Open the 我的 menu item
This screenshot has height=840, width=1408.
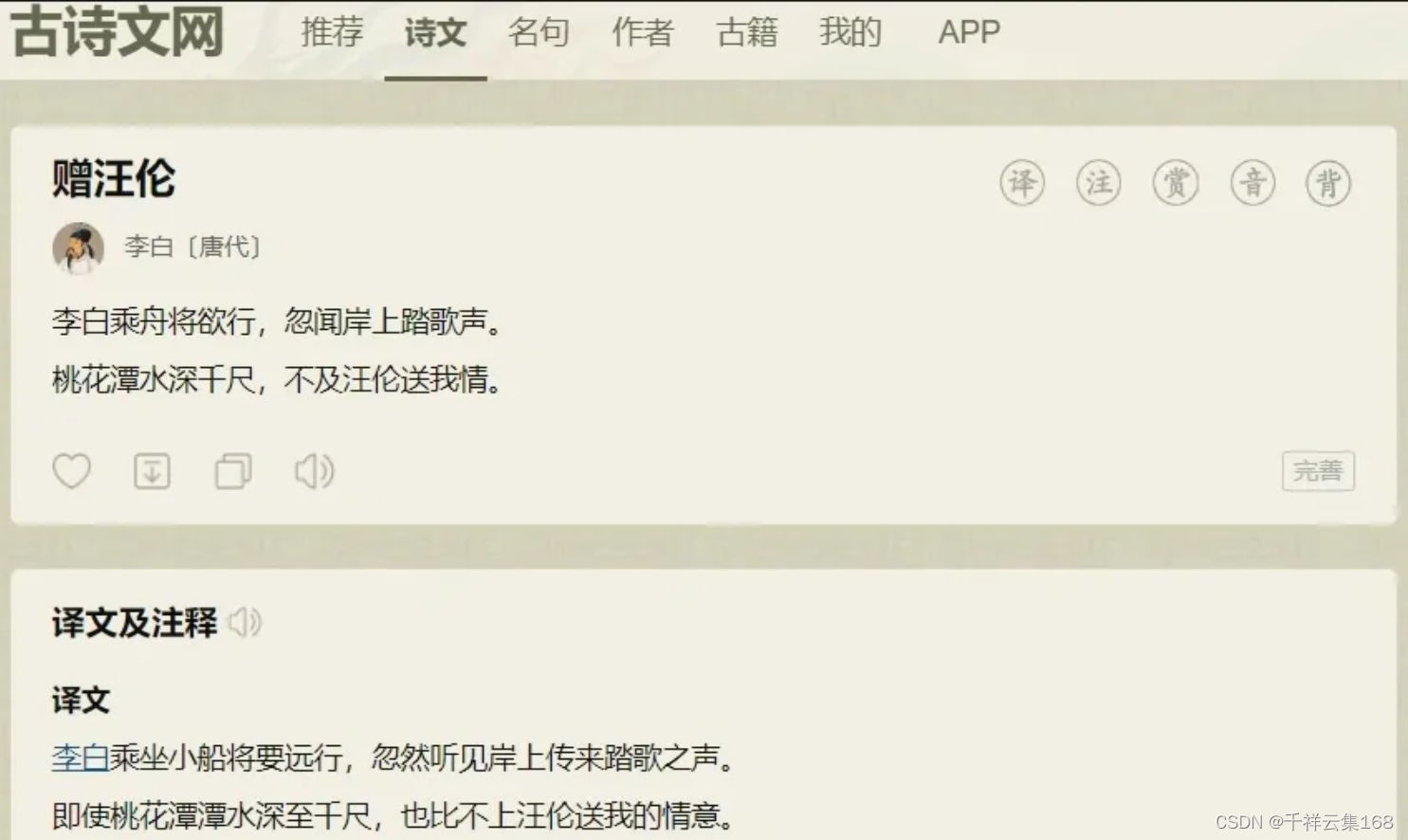click(850, 32)
